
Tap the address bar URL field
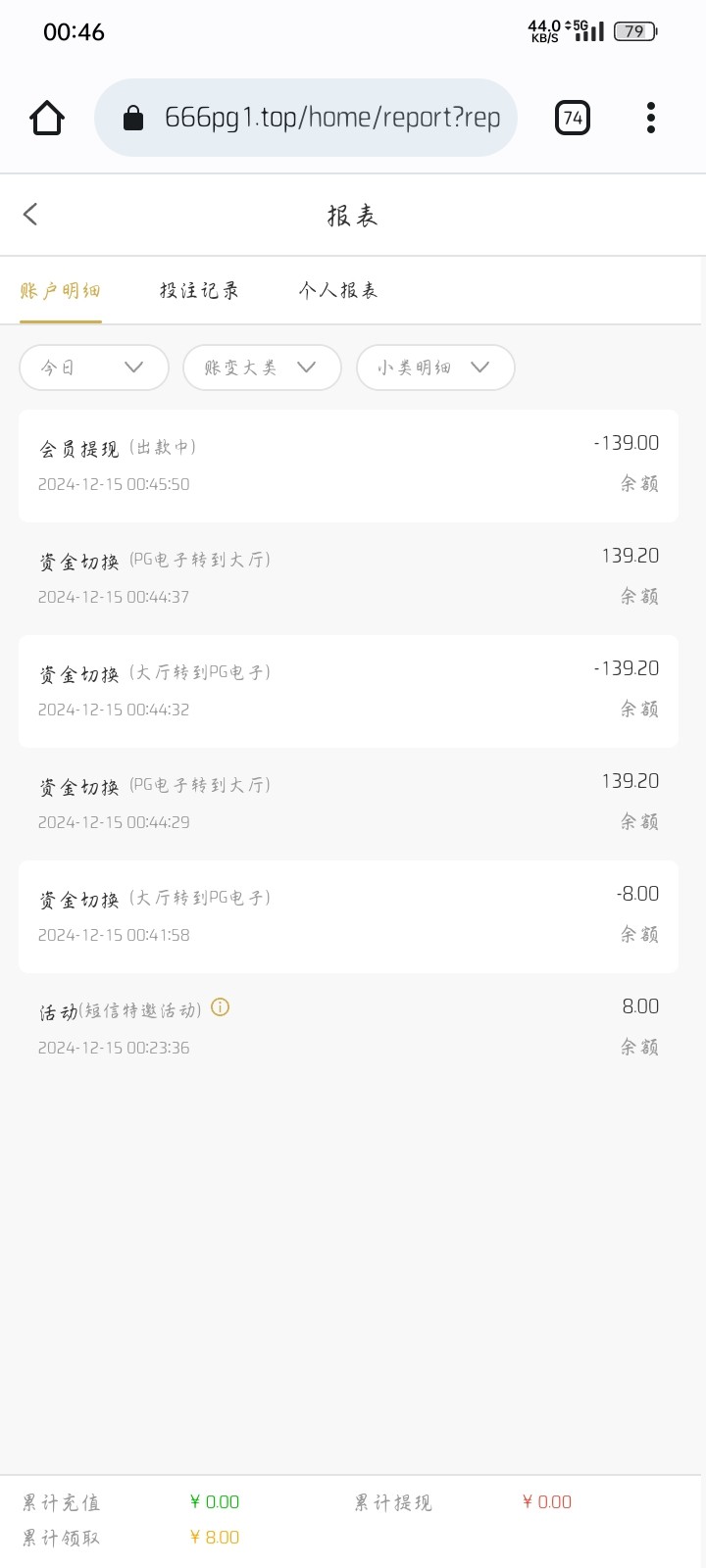[x=331, y=119]
